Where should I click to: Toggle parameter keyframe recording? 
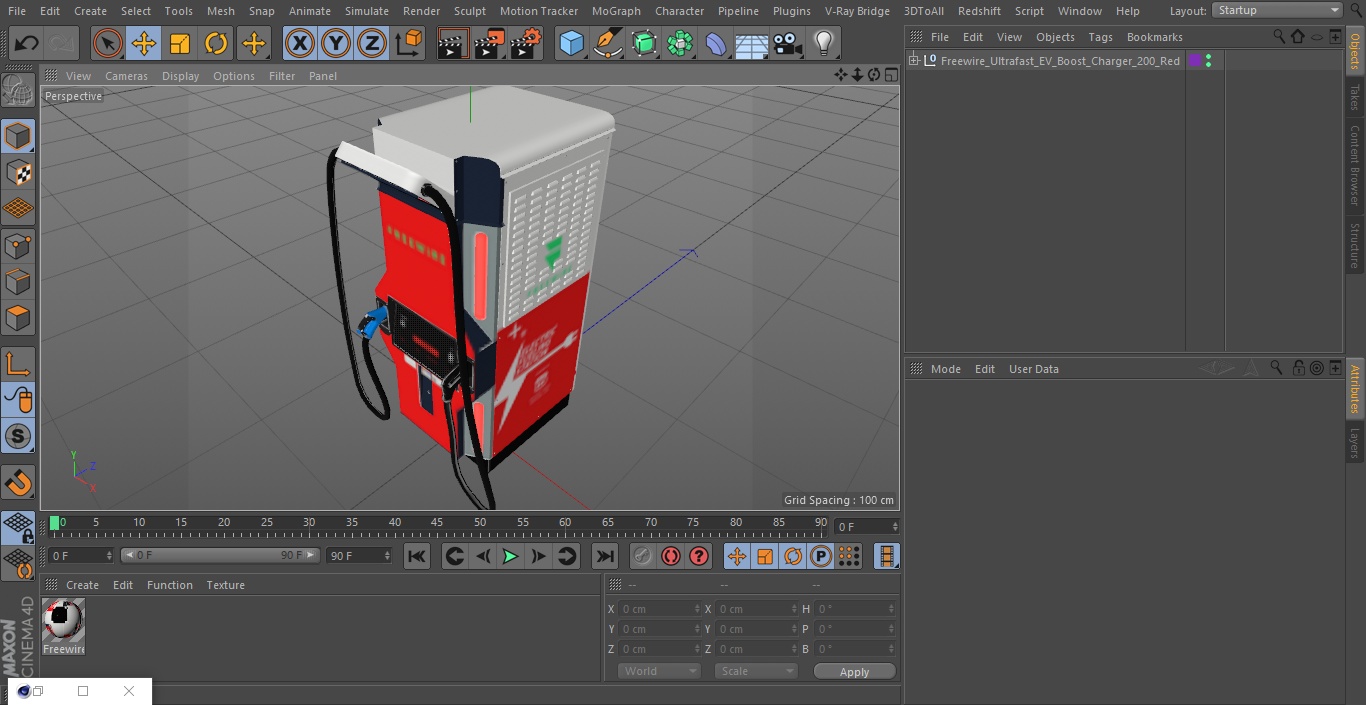point(821,556)
